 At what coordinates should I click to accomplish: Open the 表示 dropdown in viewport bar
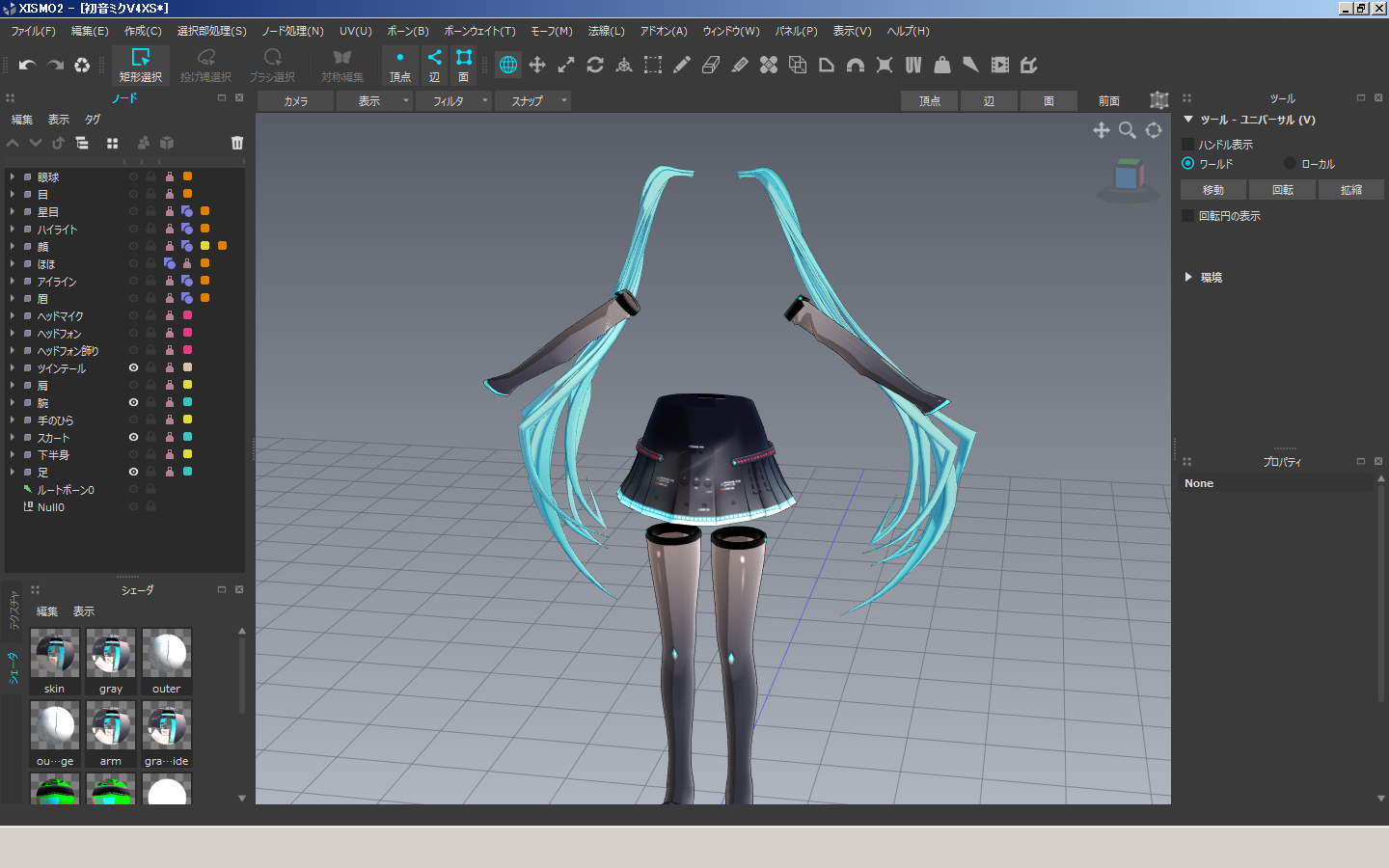tap(375, 100)
